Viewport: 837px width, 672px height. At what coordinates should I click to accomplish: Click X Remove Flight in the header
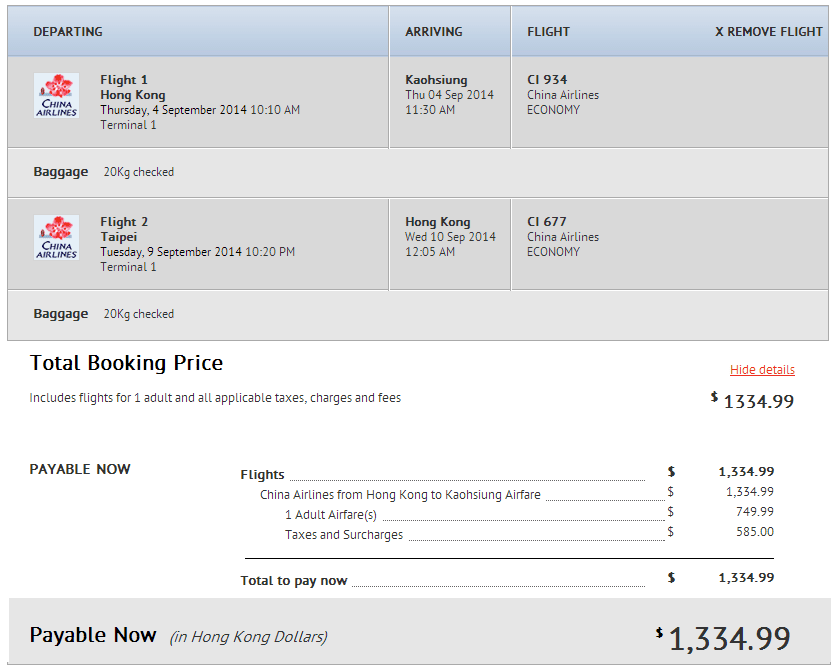click(x=768, y=32)
